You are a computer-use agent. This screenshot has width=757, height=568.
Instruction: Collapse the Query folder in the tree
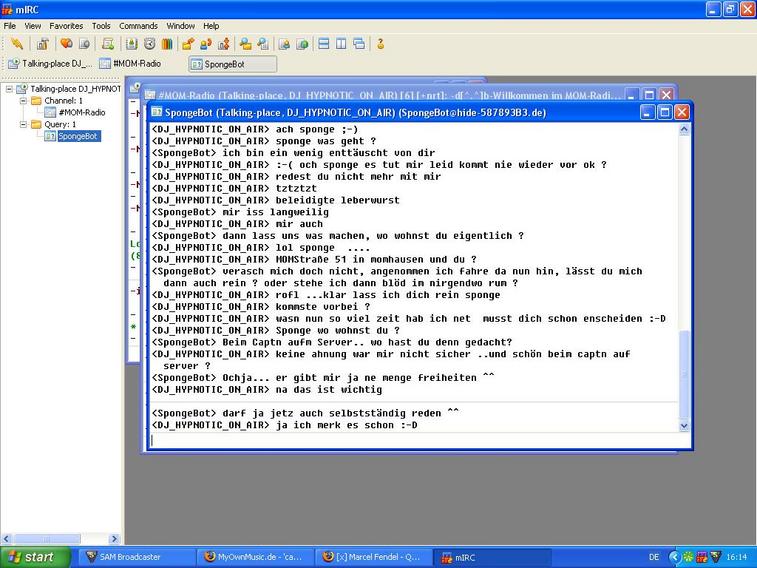(22, 125)
